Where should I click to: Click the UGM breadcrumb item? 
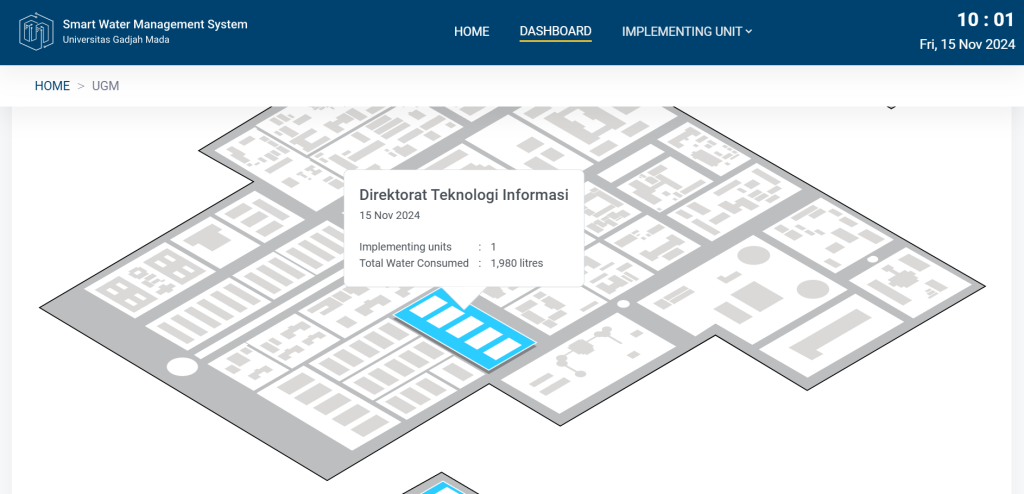(106, 86)
